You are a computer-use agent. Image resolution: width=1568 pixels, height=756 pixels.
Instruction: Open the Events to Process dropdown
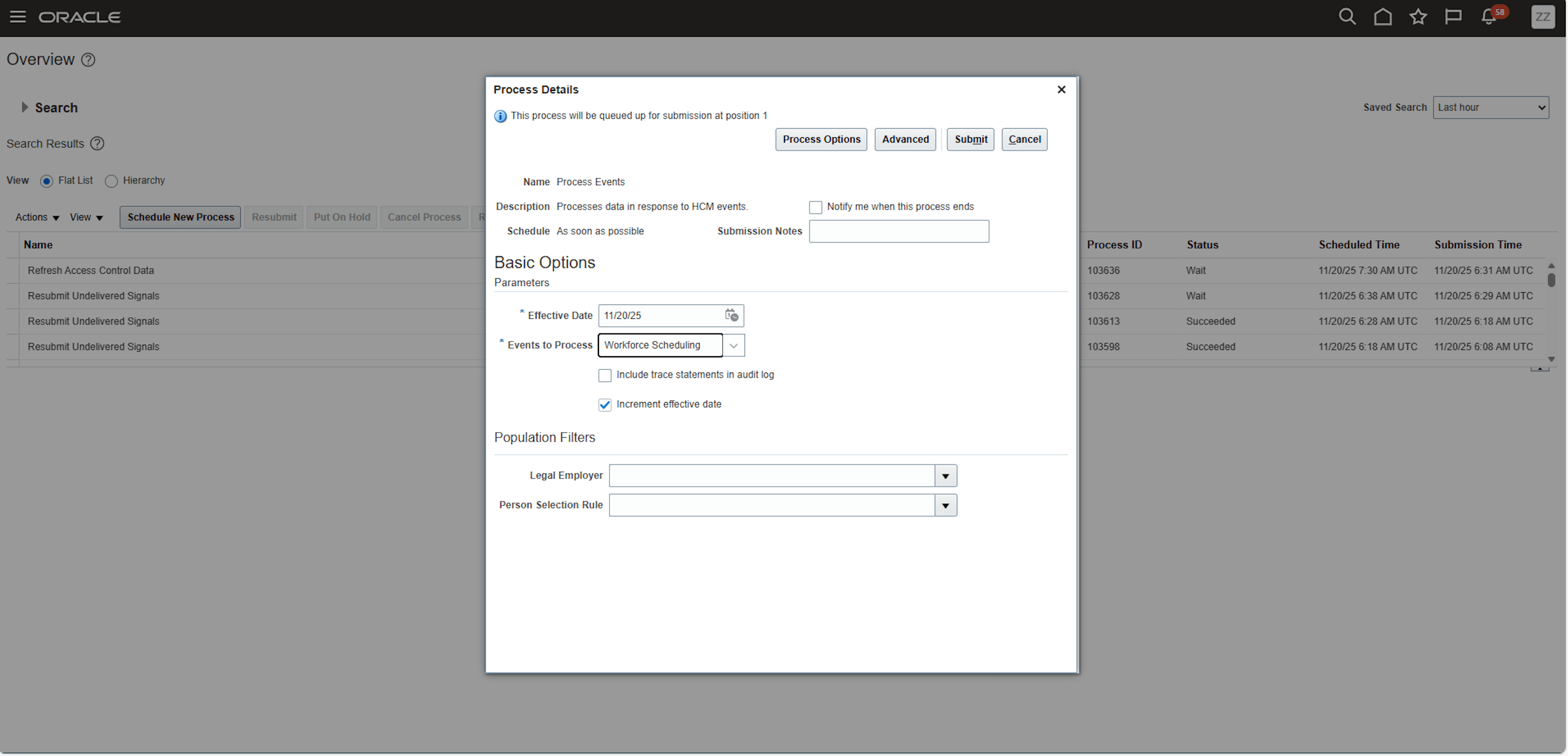pyautogui.click(x=733, y=345)
